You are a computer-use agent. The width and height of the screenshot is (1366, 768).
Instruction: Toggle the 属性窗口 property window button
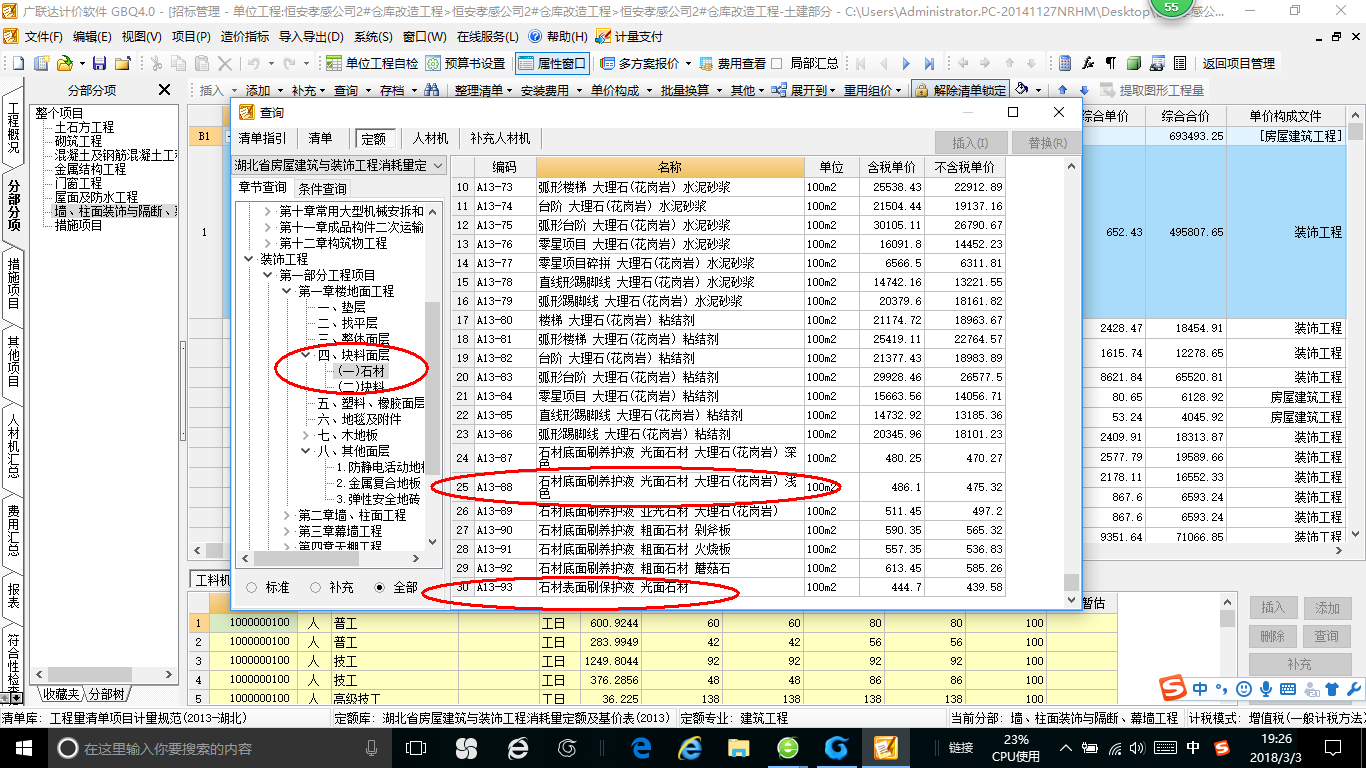pyautogui.click(x=552, y=63)
